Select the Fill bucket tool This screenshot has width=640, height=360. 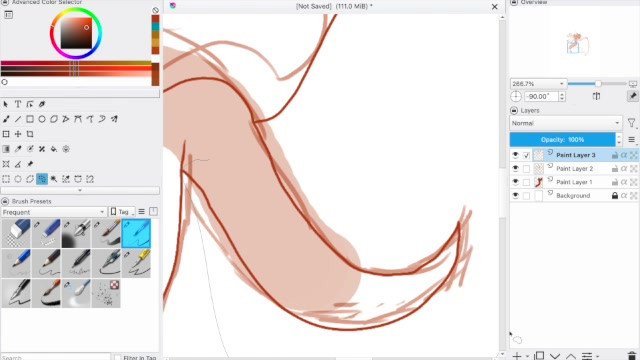coord(54,149)
